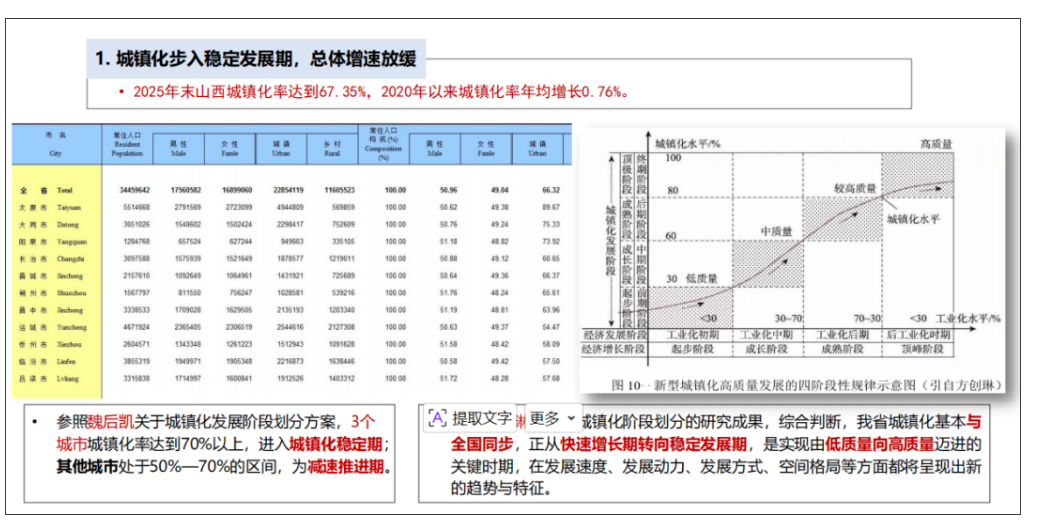Viewport: 1038px width, 524px height.
Task: Click the red phrase 低质量向高质量
Action: [x=880, y=444]
